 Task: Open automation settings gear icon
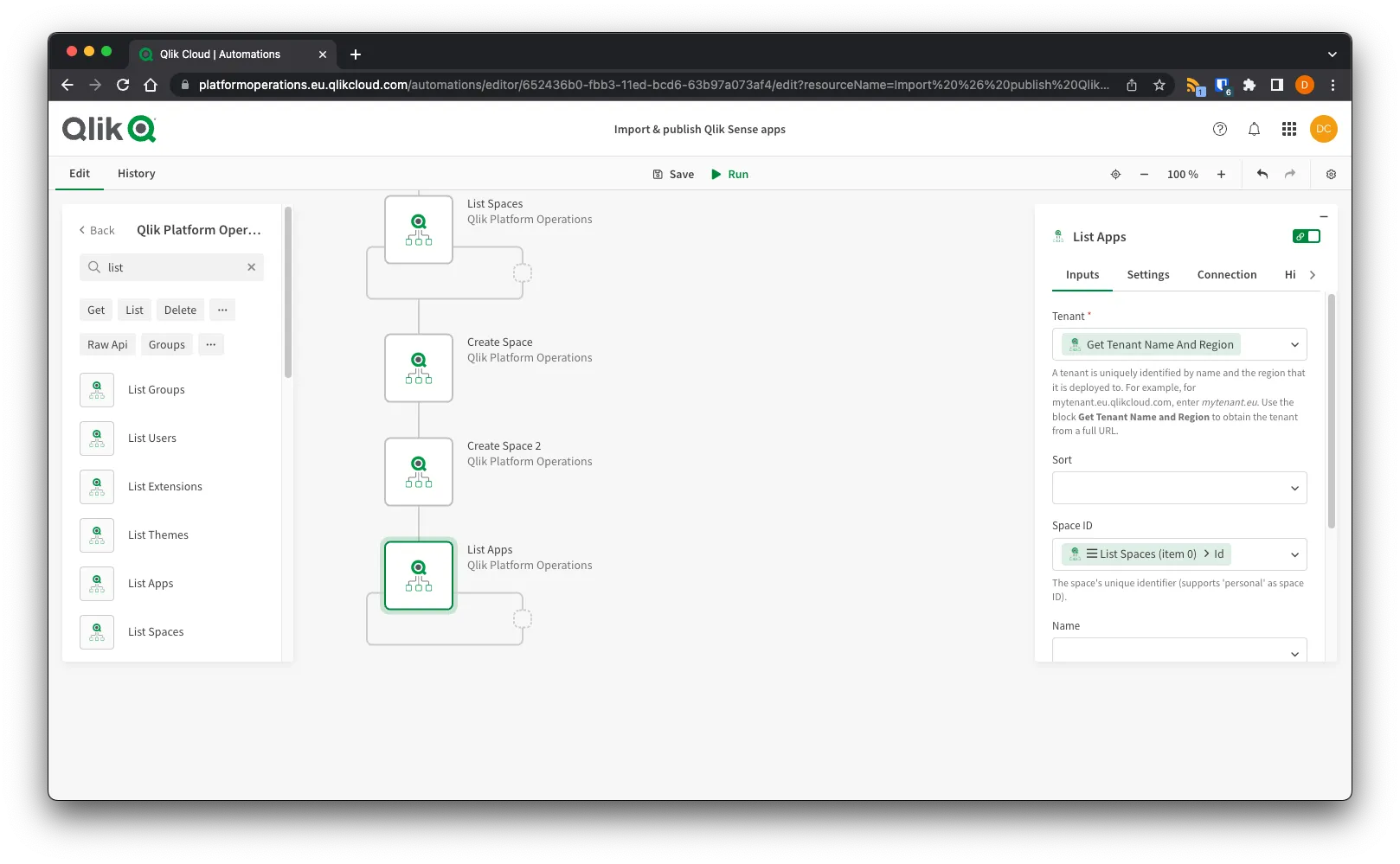tap(1331, 174)
